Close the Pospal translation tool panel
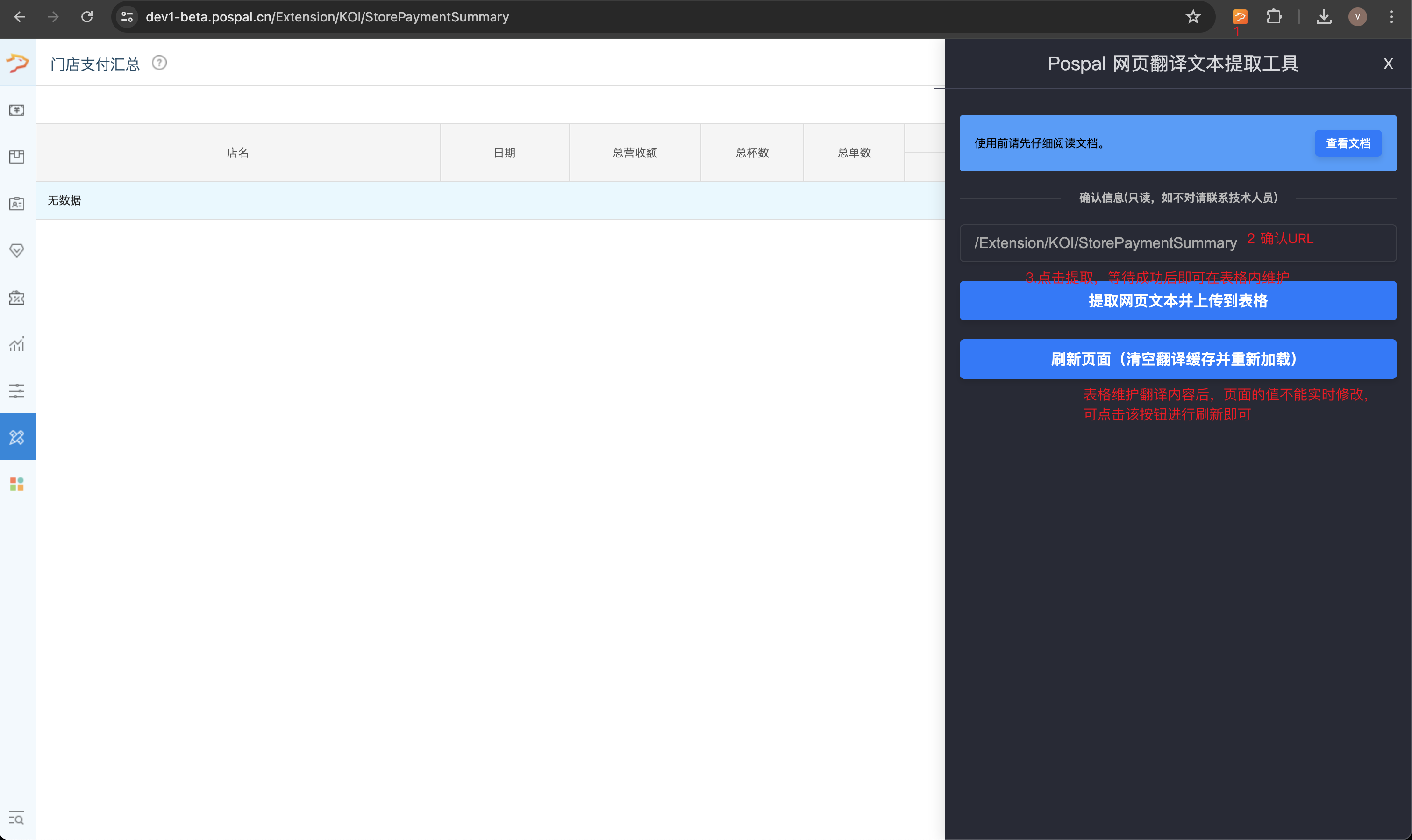This screenshot has height=840, width=1412. (1388, 64)
